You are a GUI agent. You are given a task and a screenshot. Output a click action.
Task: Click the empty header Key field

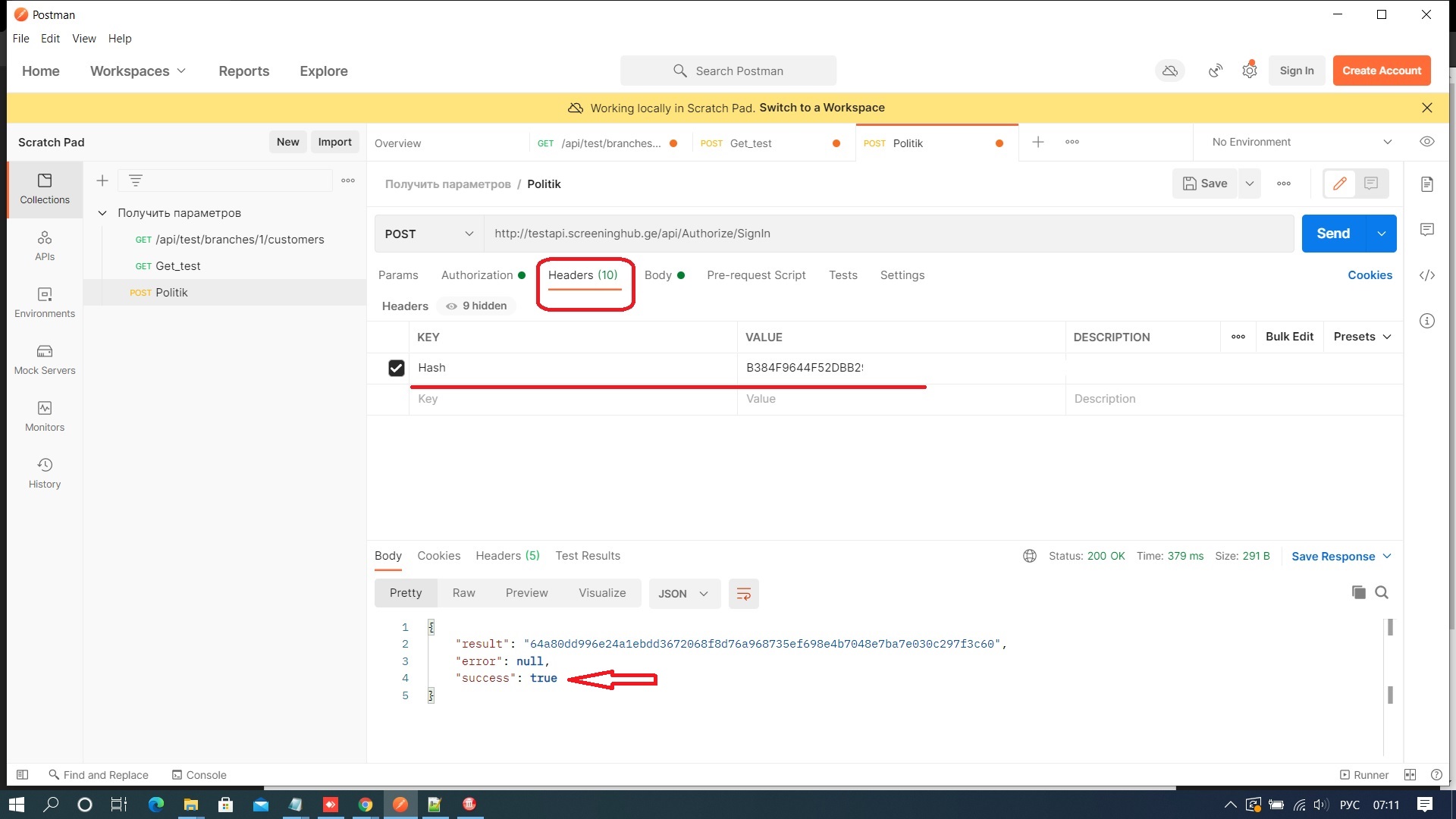point(573,399)
